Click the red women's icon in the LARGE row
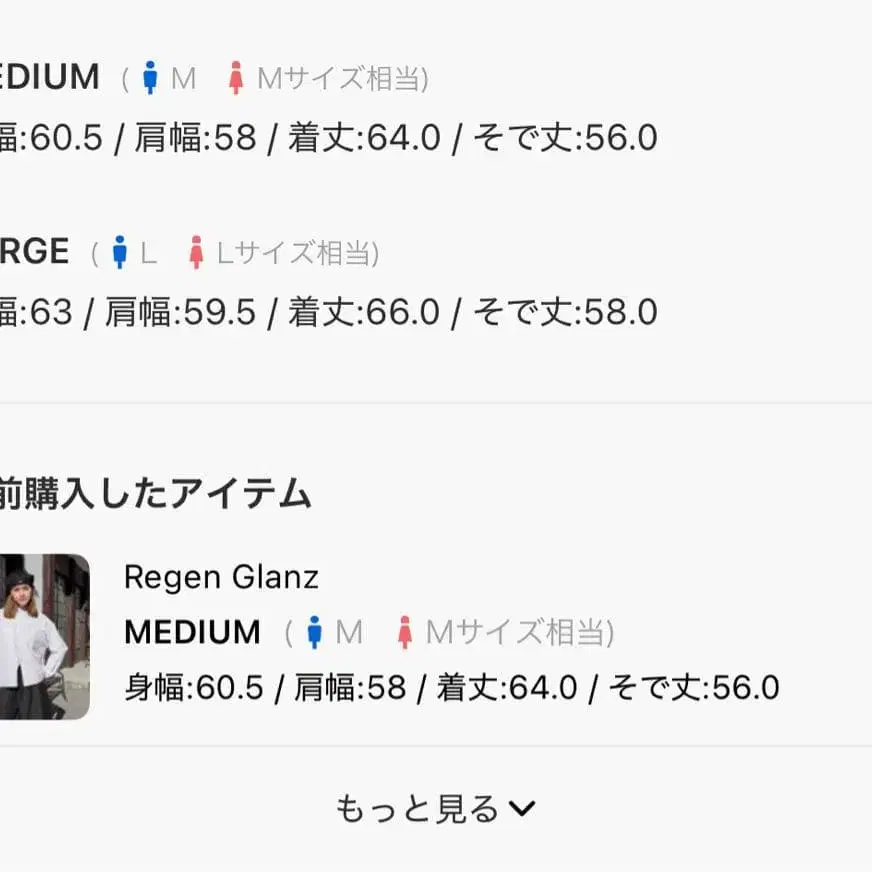Image resolution: width=872 pixels, height=872 pixels. coord(197,253)
